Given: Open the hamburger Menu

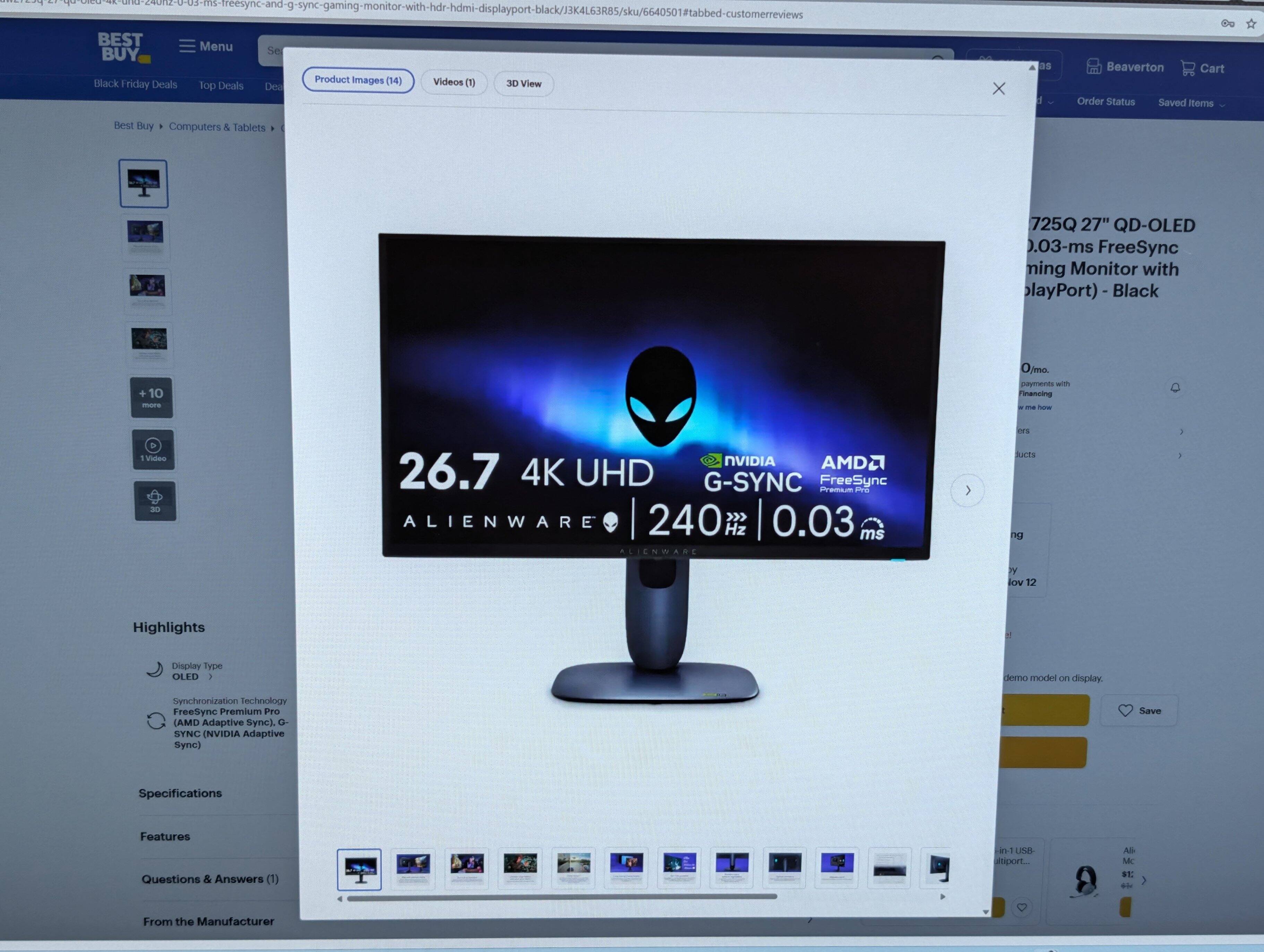Looking at the screenshot, I should 206,46.
